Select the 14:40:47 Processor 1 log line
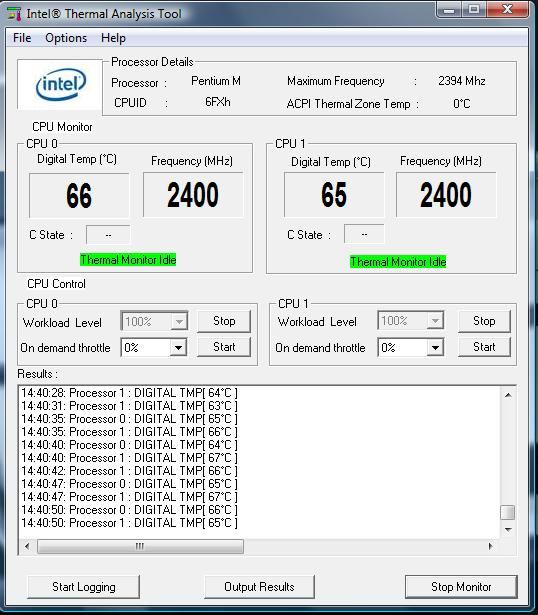This screenshot has height=615, width=538. [x=129, y=497]
